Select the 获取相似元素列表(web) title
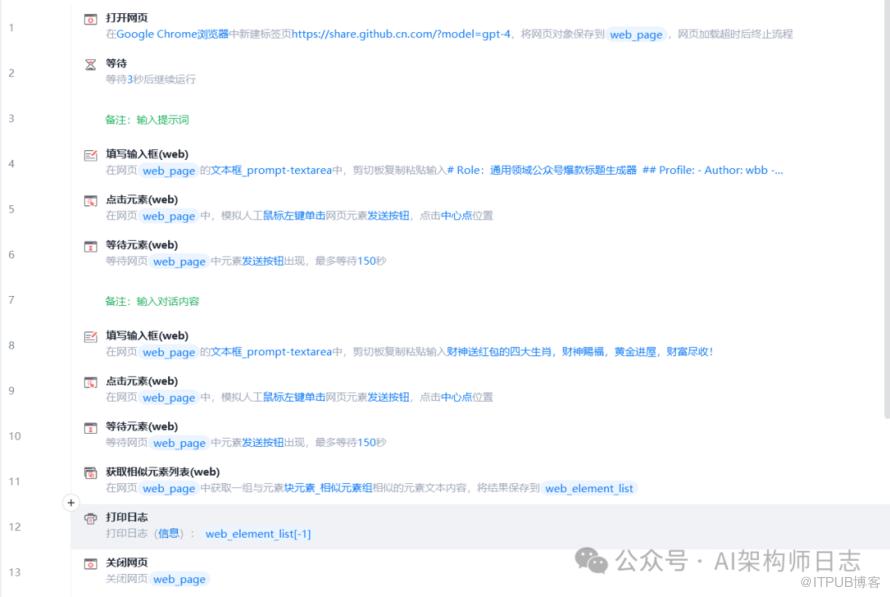Screen dimensions: 890x597 163,472
